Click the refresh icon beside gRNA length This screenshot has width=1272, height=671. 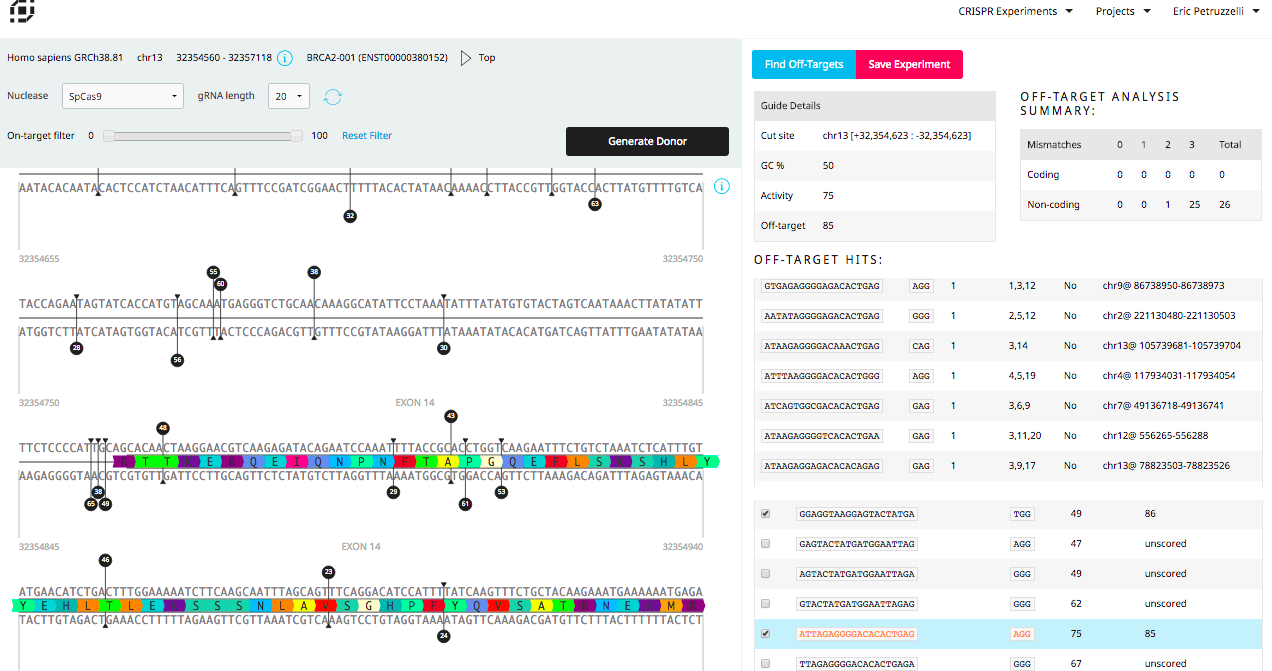pyautogui.click(x=333, y=97)
